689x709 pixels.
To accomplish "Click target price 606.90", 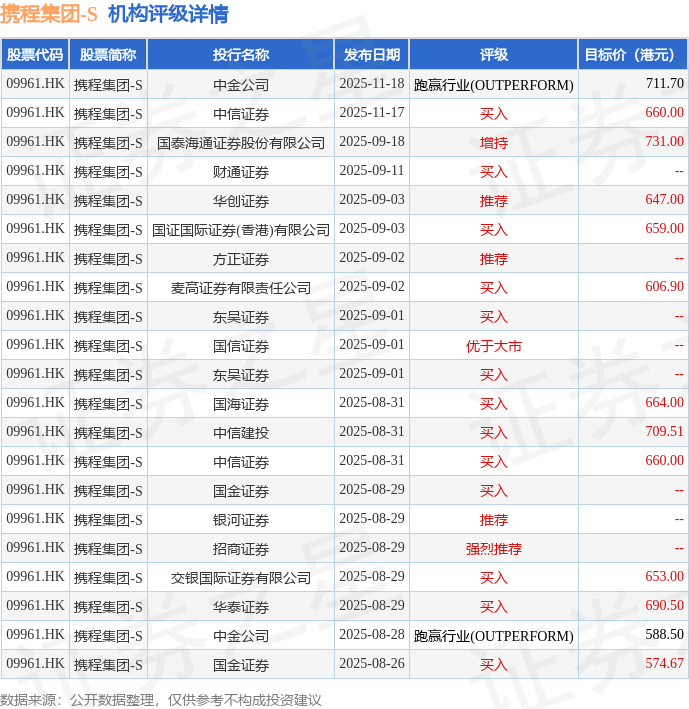I will 665,286.
